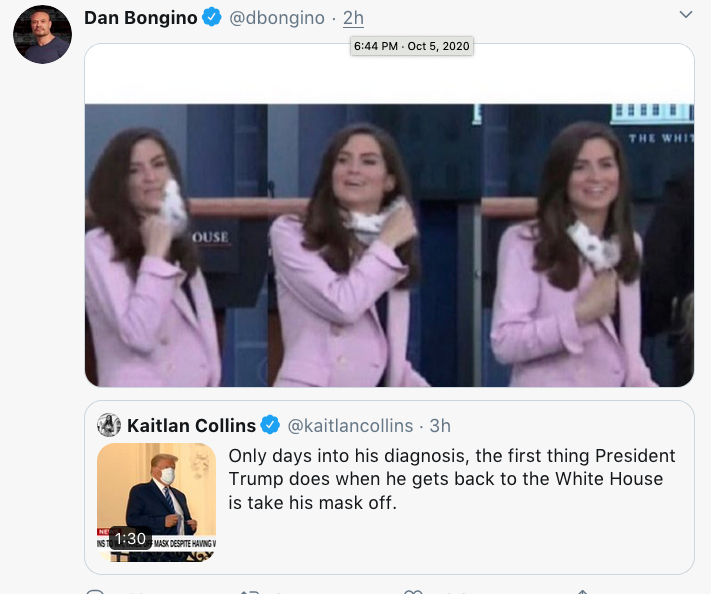Click Kaitlan Collins' small profile avatar

pos(109,425)
